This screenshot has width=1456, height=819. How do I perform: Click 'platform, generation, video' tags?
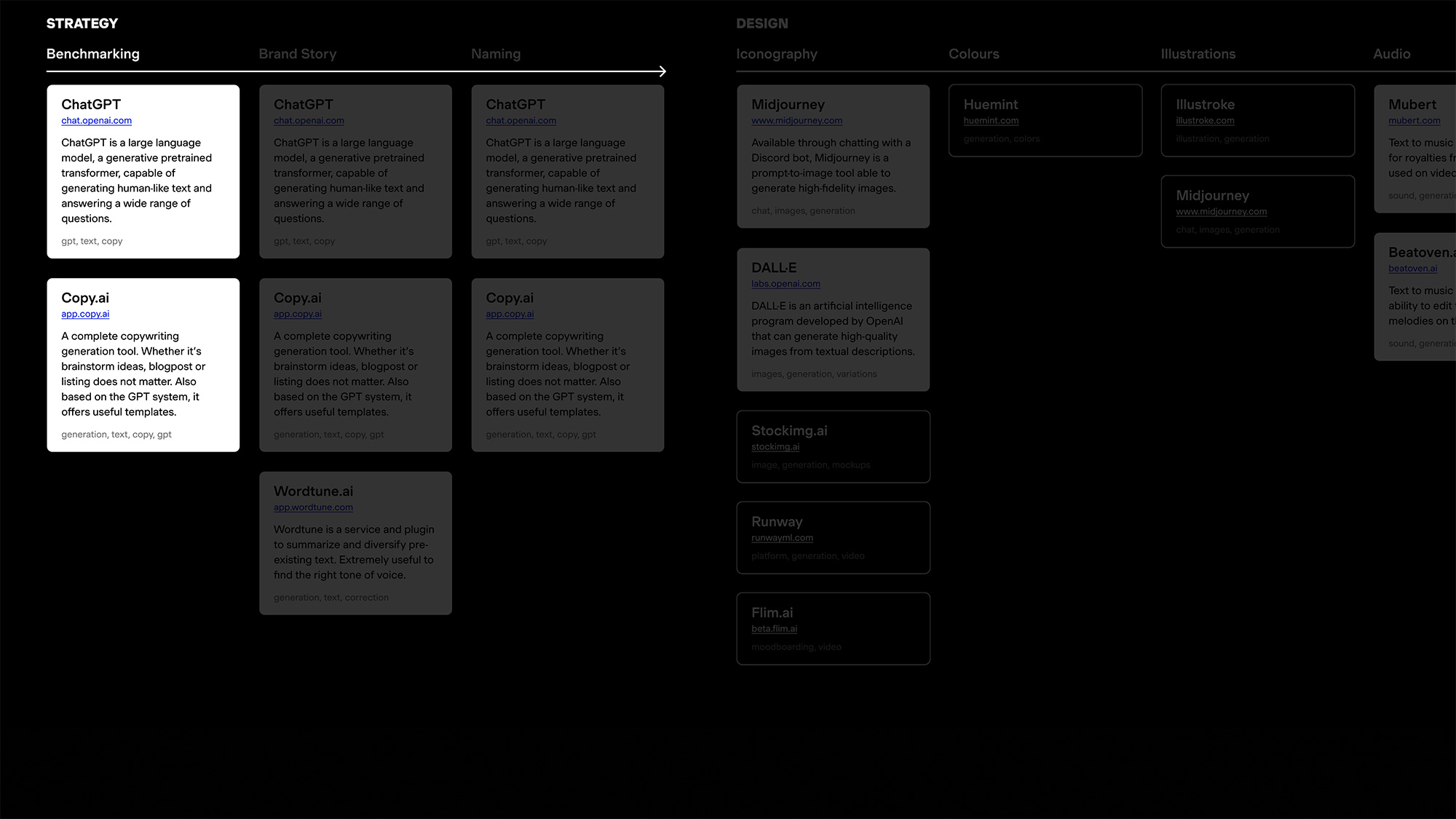(x=808, y=556)
